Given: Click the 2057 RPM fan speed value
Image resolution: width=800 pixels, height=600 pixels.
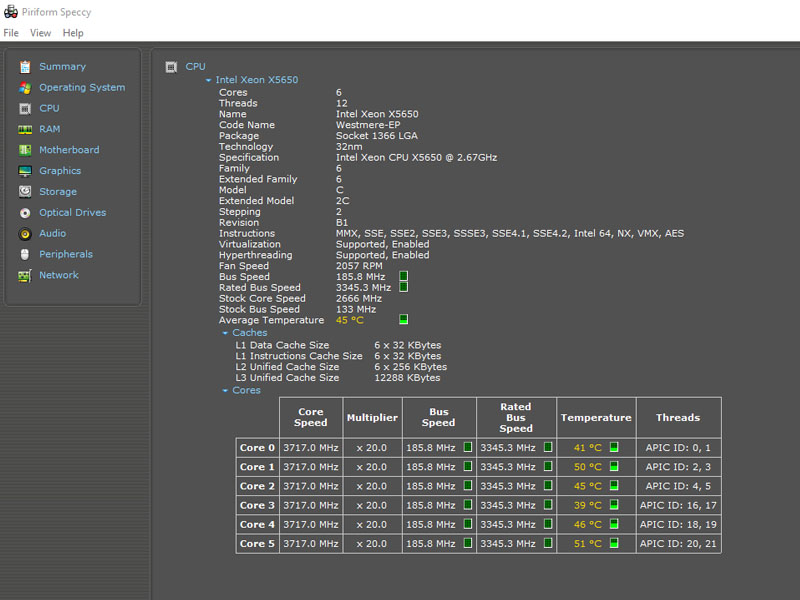Looking at the screenshot, I should 359,266.
